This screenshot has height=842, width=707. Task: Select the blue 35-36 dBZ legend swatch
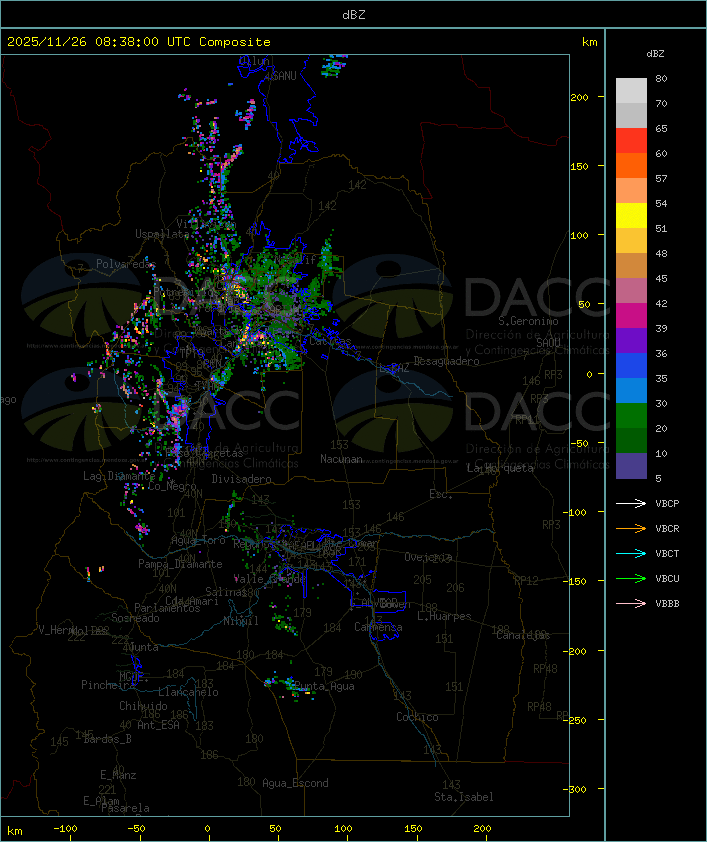click(631, 366)
